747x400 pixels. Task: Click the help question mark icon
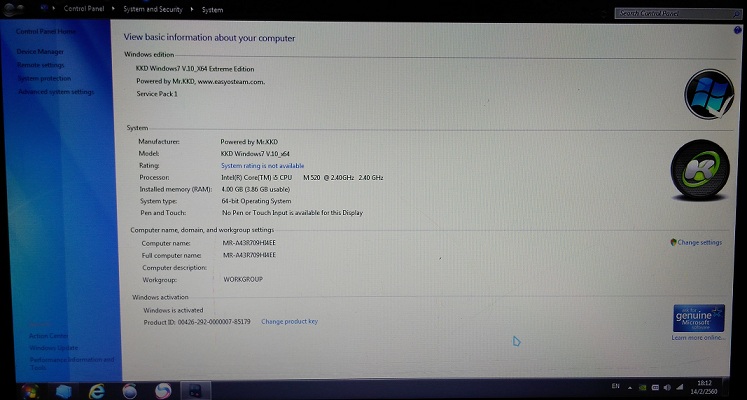[x=738, y=30]
